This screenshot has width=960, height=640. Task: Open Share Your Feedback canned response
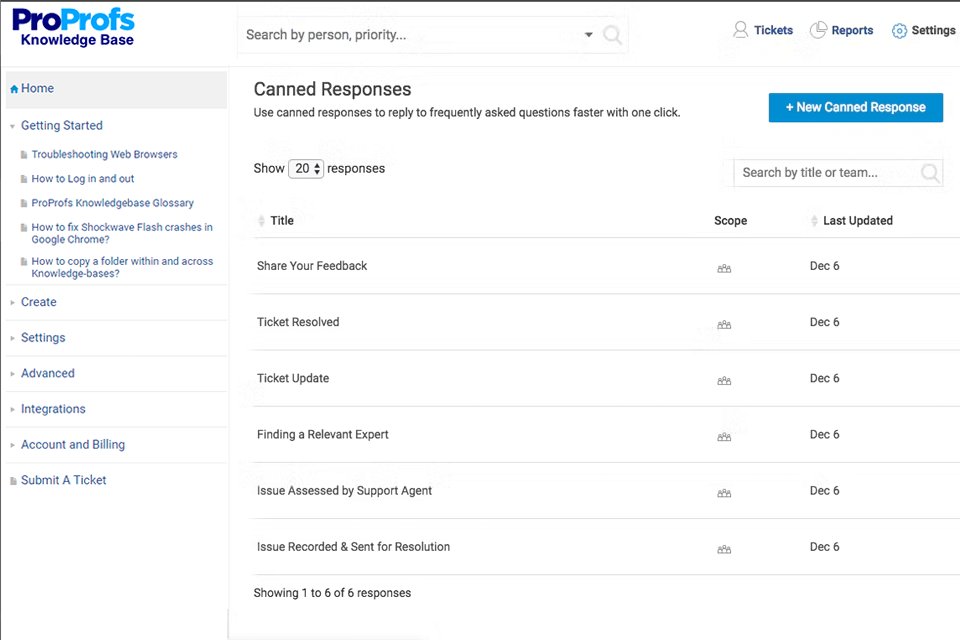coord(312,266)
